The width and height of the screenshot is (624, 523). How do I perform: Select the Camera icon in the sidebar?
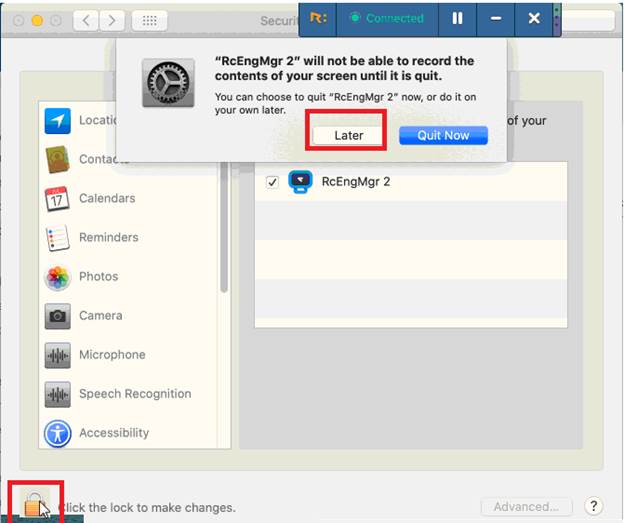(58, 316)
